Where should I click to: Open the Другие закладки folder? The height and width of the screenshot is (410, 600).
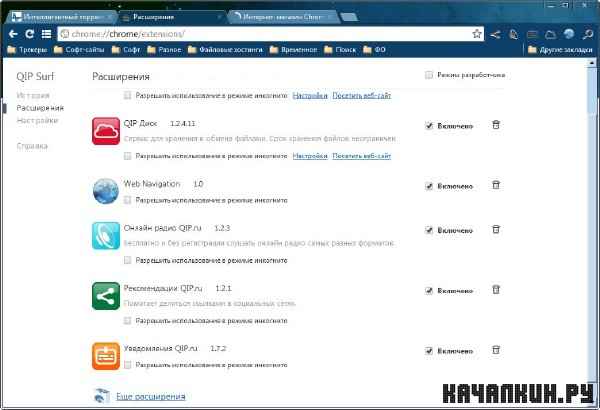click(560, 50)
